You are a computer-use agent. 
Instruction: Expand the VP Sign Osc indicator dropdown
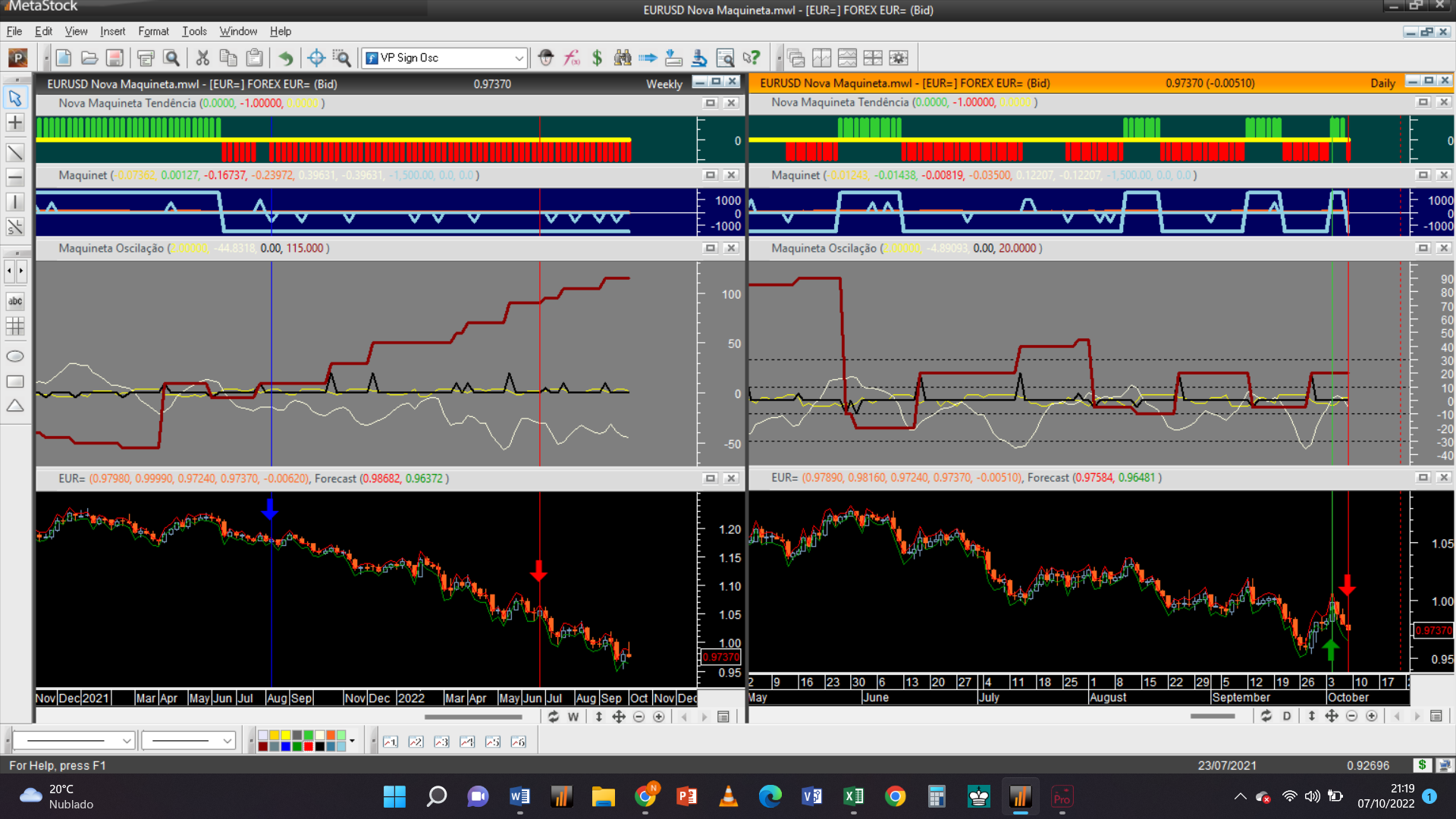[x=519, y=58]
